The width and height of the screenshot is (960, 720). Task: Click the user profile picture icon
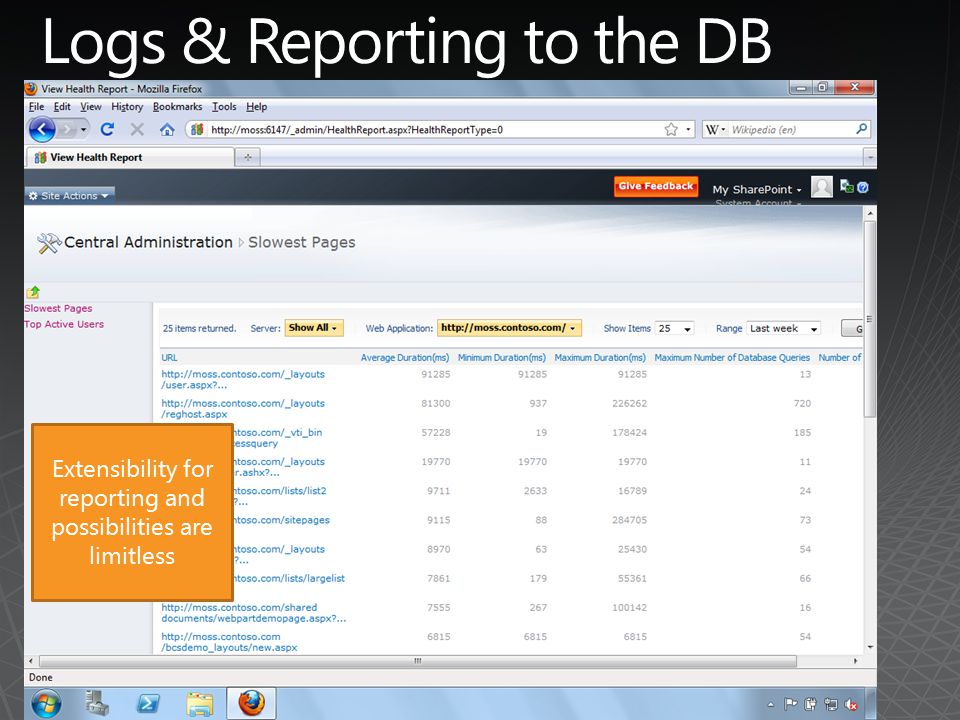point(822,187)
